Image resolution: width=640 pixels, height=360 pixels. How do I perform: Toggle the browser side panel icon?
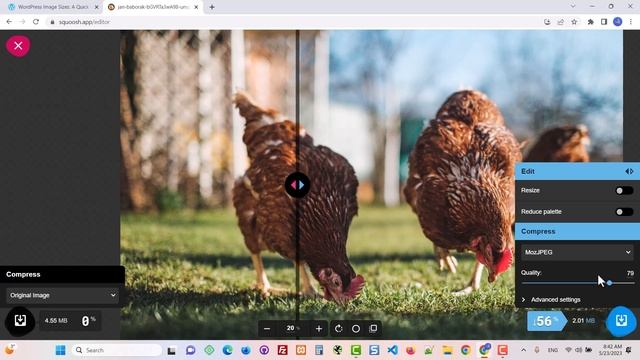(604, 22)
